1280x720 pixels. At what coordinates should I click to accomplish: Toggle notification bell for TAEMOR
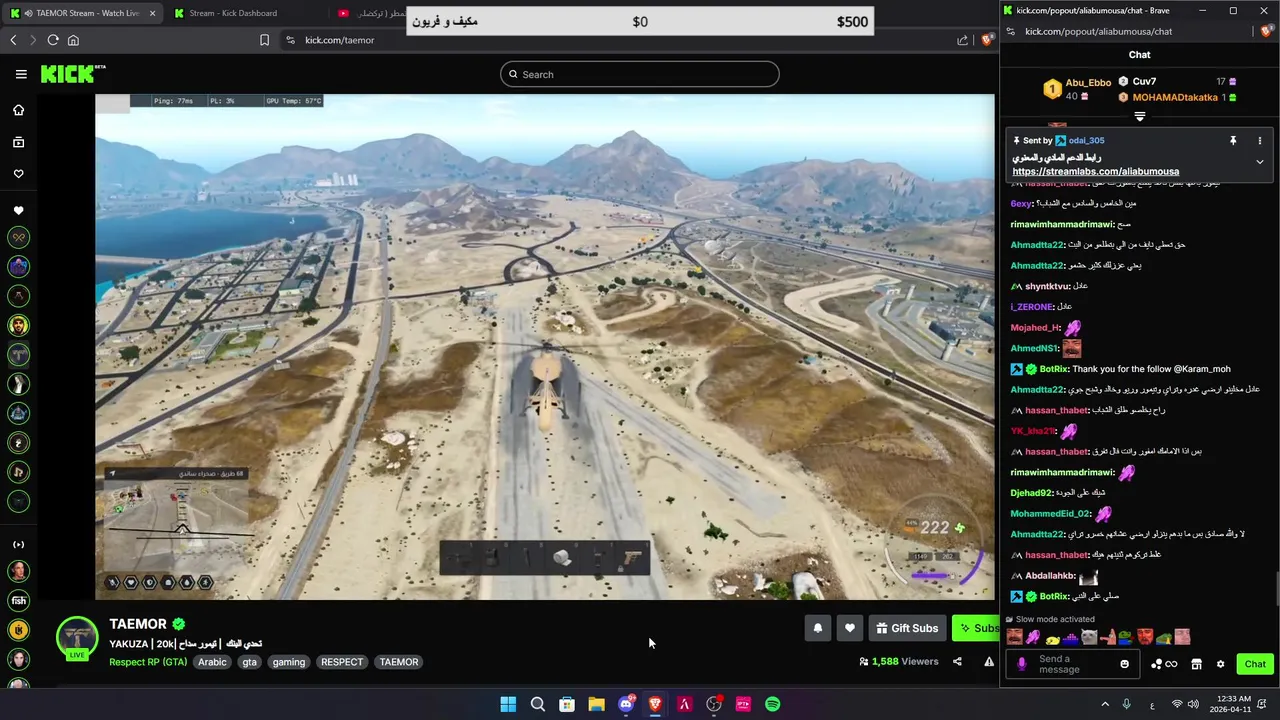point(817,628)
